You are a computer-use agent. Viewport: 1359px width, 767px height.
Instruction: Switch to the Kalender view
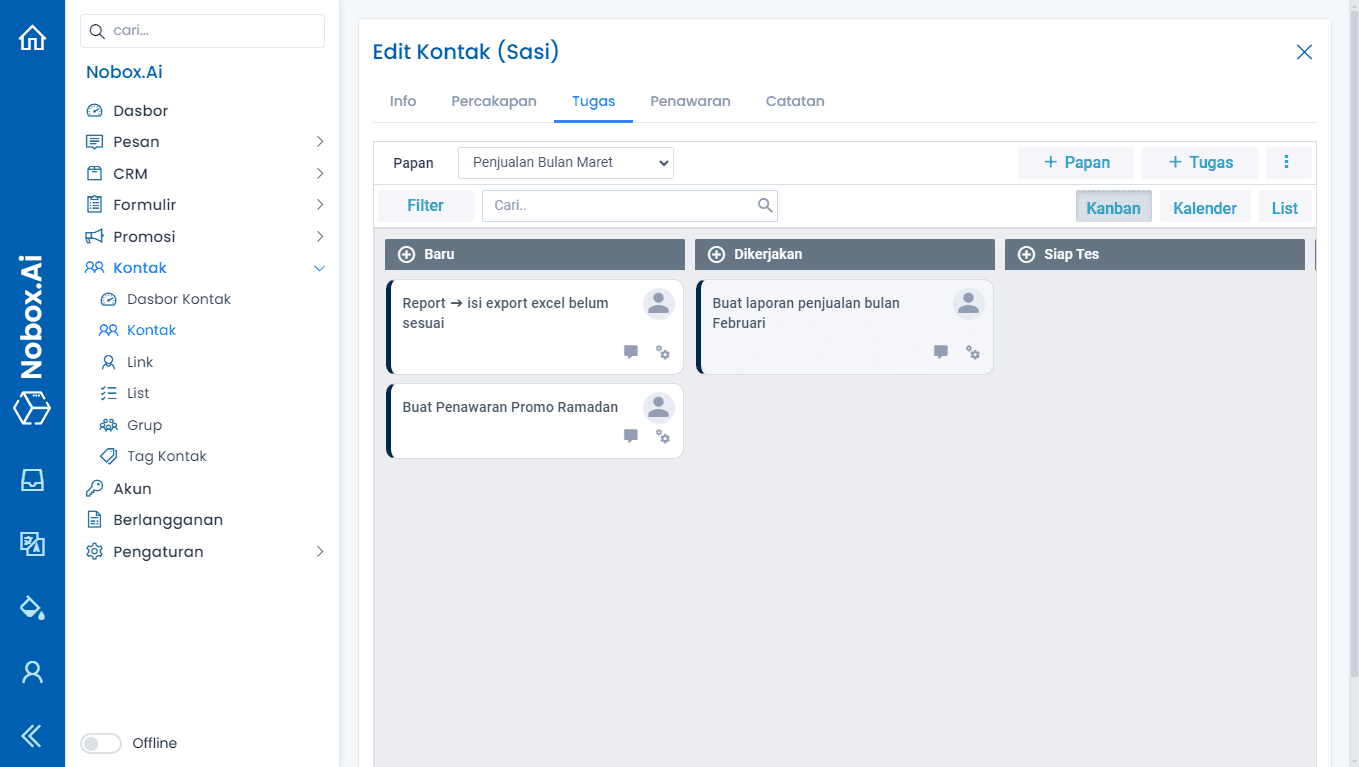(x=1204, y=208)
